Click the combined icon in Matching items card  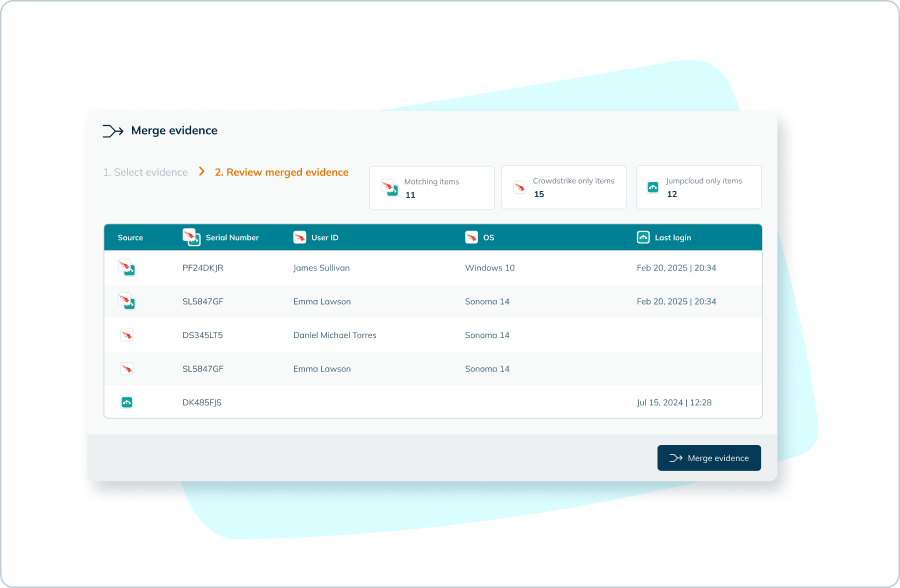pos(390,188)
